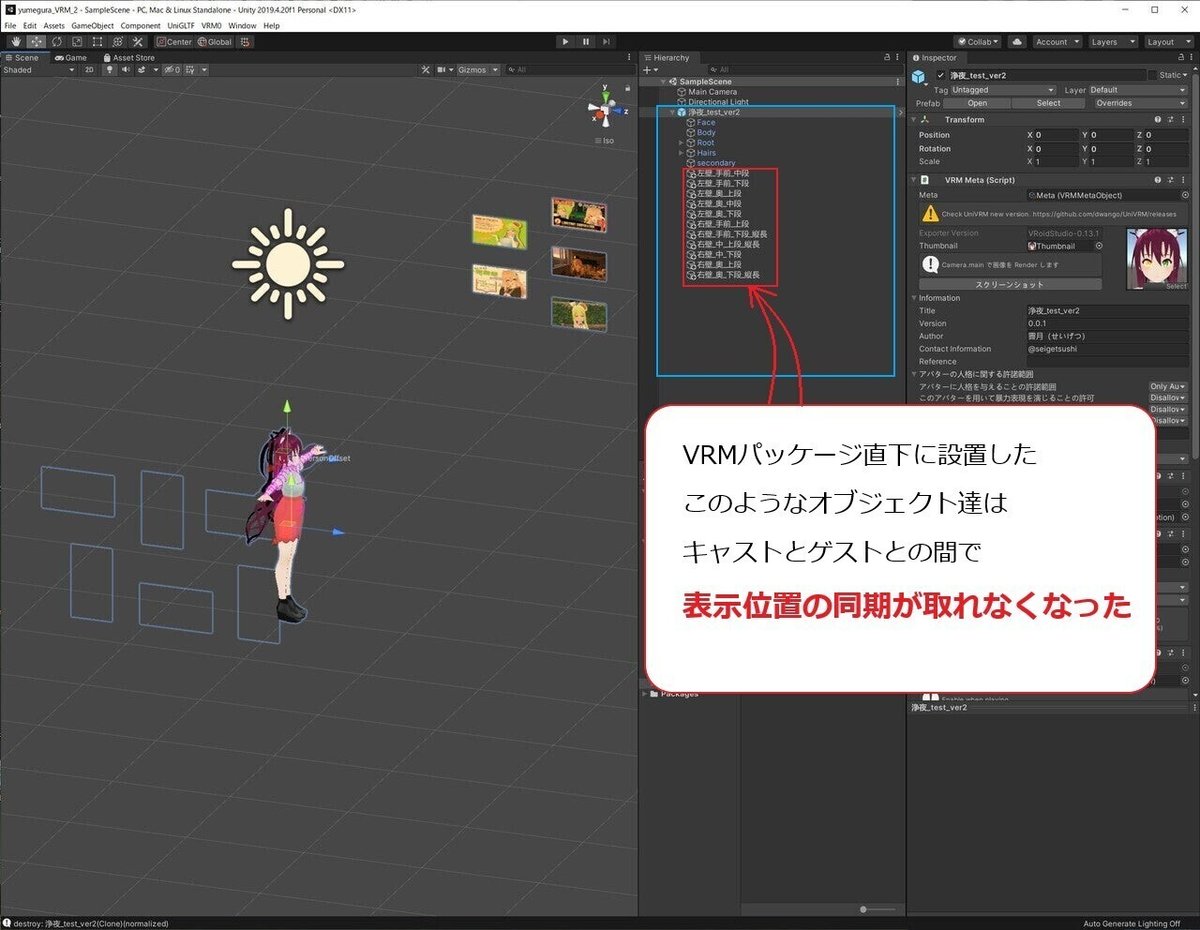Select the Move tool
This screenshot has height=930, width=1200.
pyautogui.click(x=35, y=41)
